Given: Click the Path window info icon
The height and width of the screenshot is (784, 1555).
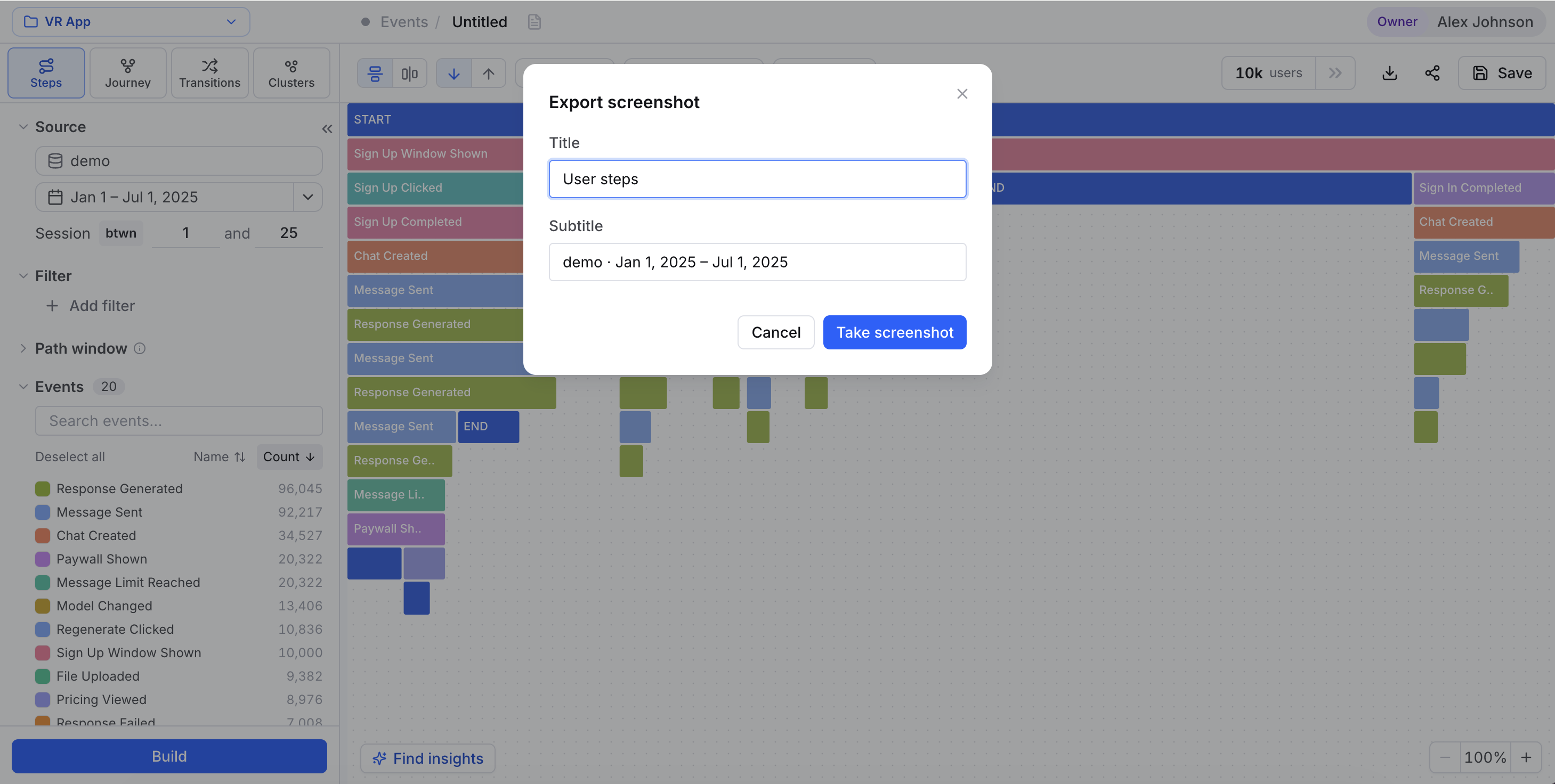Looking at the screenshot, I should (x=140, y=348).
